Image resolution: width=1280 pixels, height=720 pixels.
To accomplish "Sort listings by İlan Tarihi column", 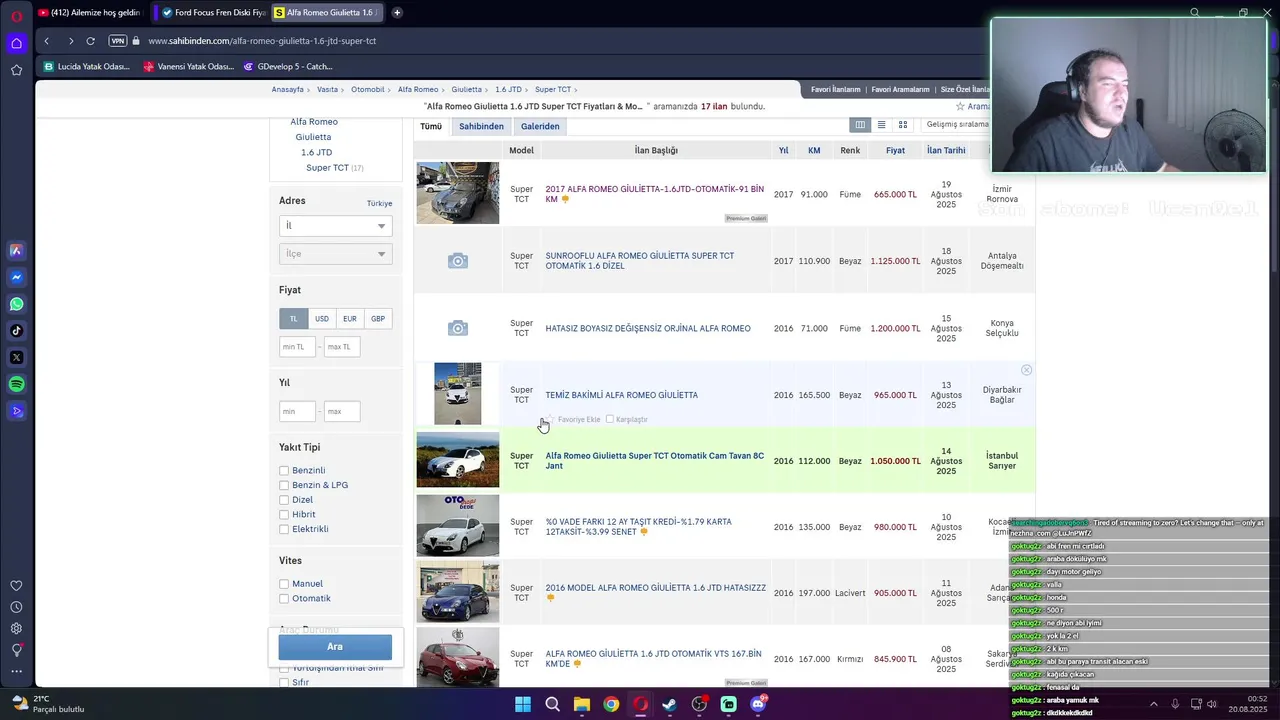I will [946, 151].
